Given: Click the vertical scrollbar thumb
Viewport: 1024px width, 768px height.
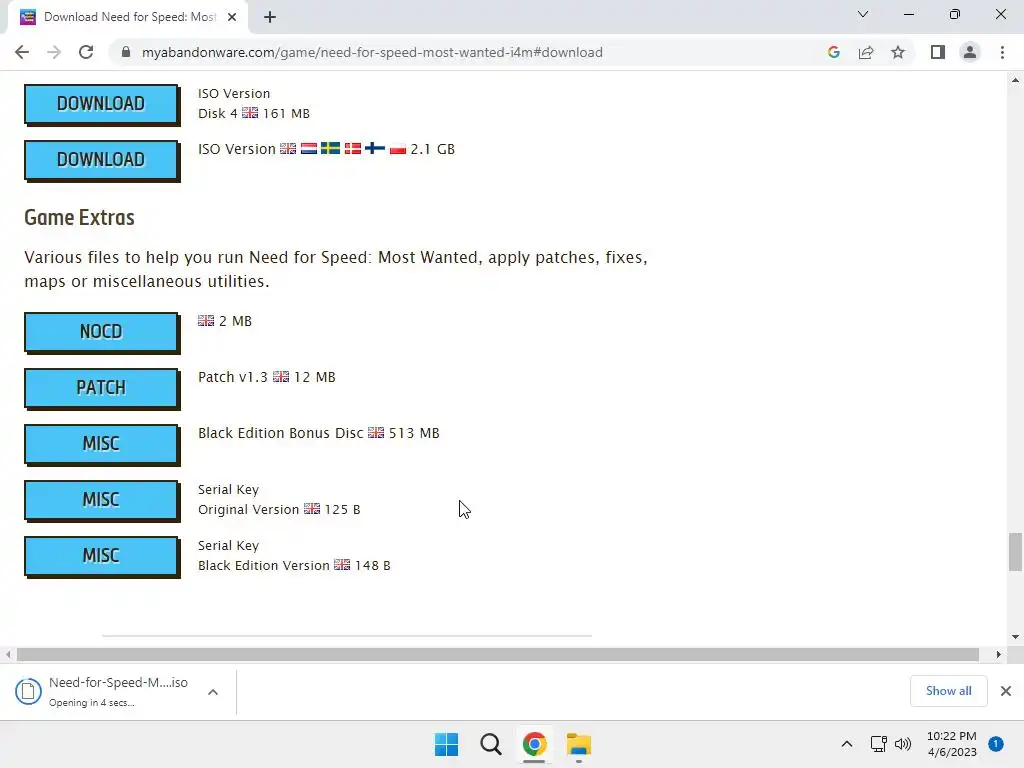Looking at the screenshot, I should coord(1015,552).
